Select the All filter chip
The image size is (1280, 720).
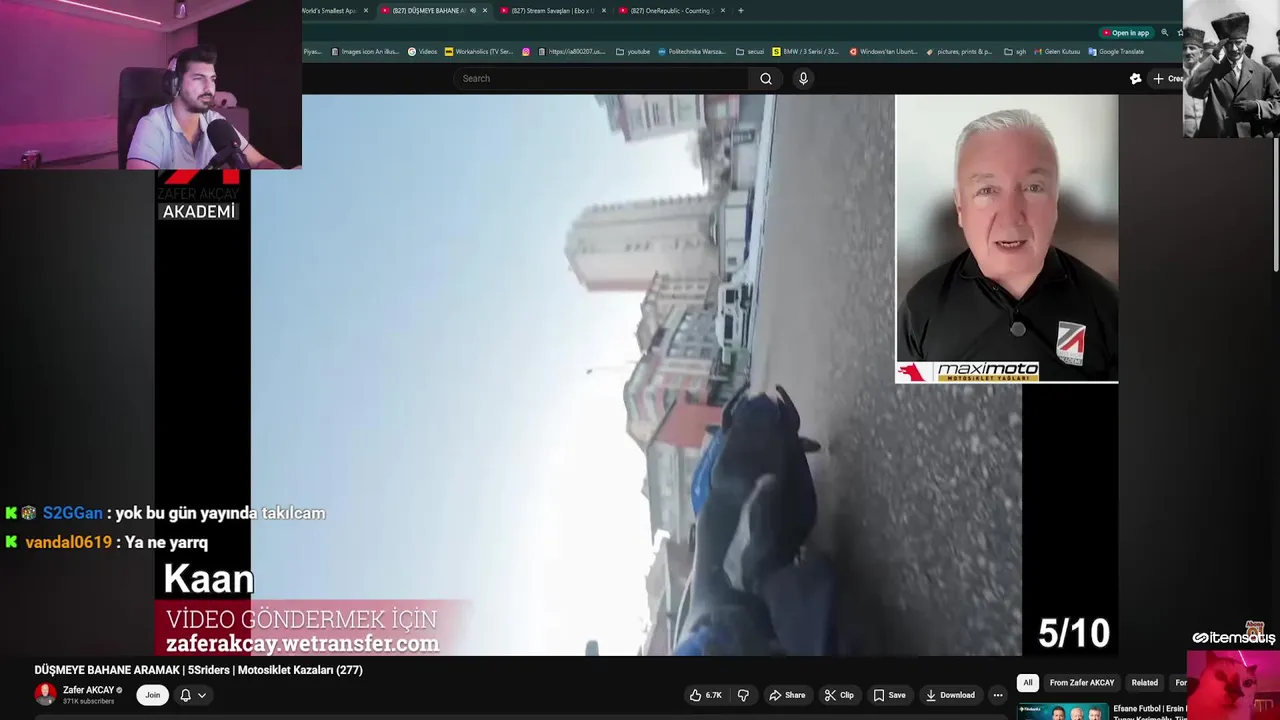pyautogui.click(x=1028, y=683)
